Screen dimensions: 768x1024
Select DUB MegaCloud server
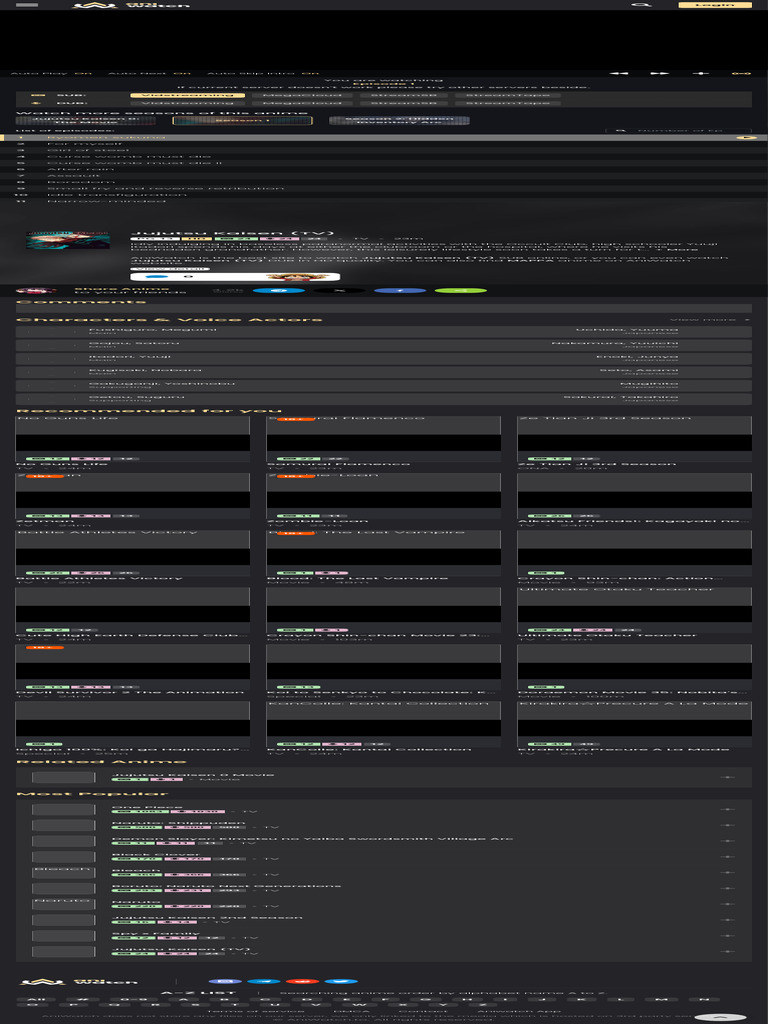(302, 103)
